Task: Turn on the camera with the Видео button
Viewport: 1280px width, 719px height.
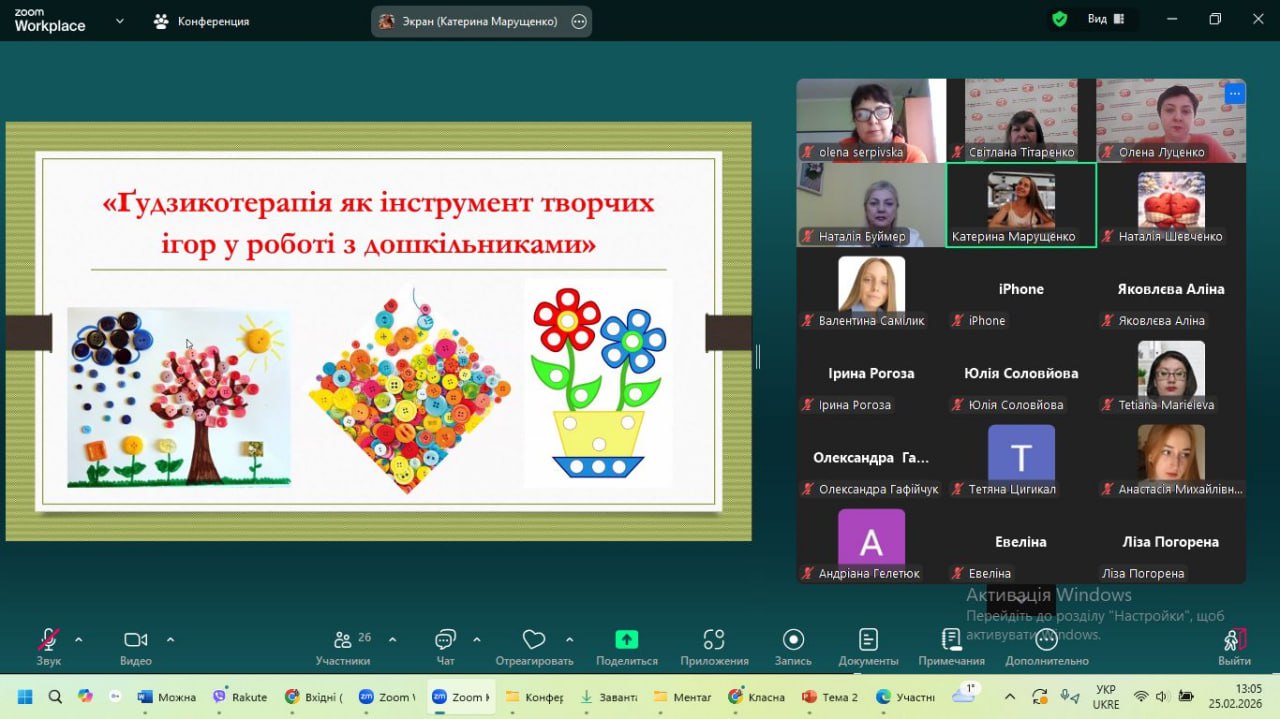Action: [x=136, y=647]
